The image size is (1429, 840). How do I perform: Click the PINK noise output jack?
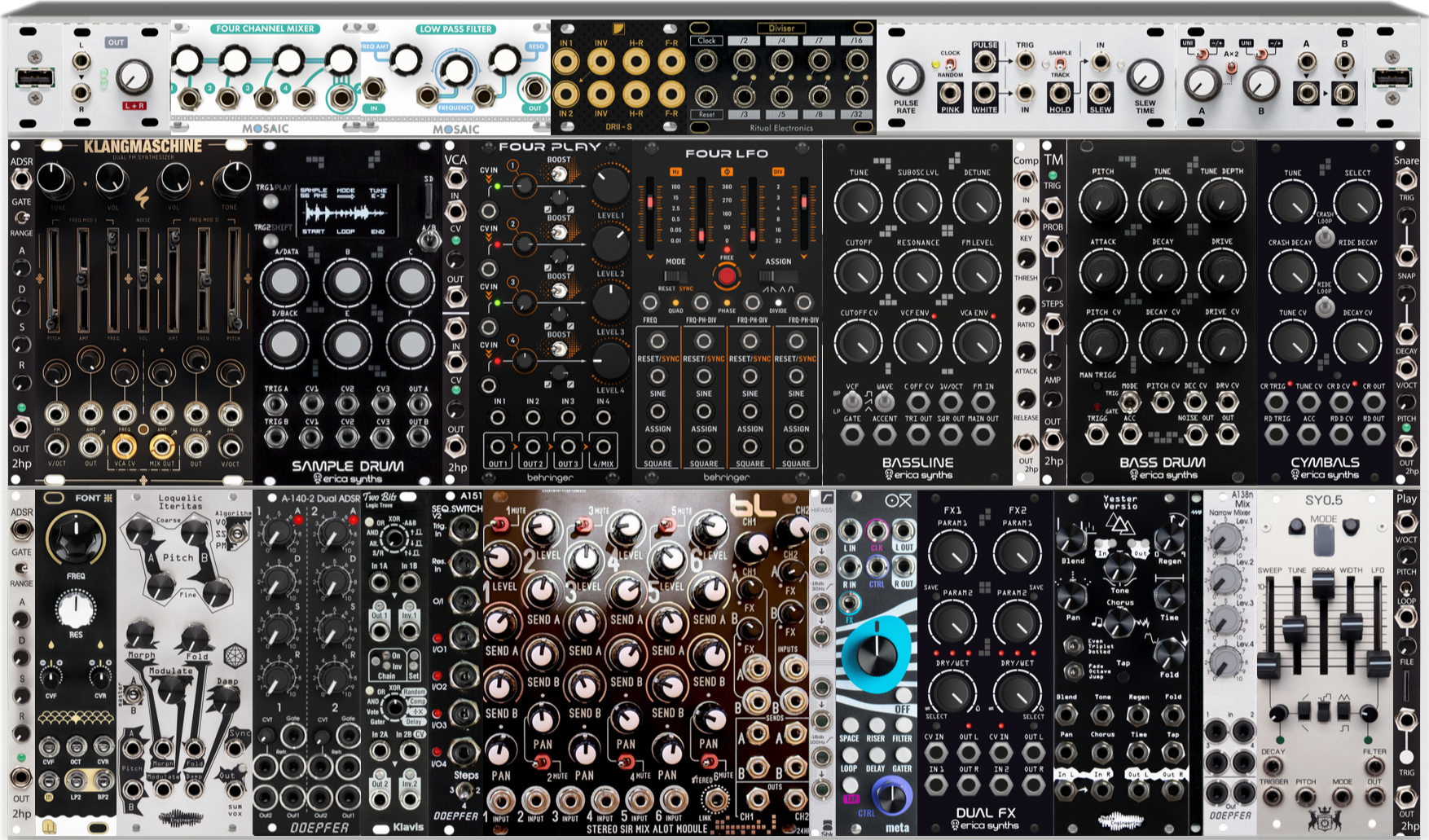coord(950,93)
